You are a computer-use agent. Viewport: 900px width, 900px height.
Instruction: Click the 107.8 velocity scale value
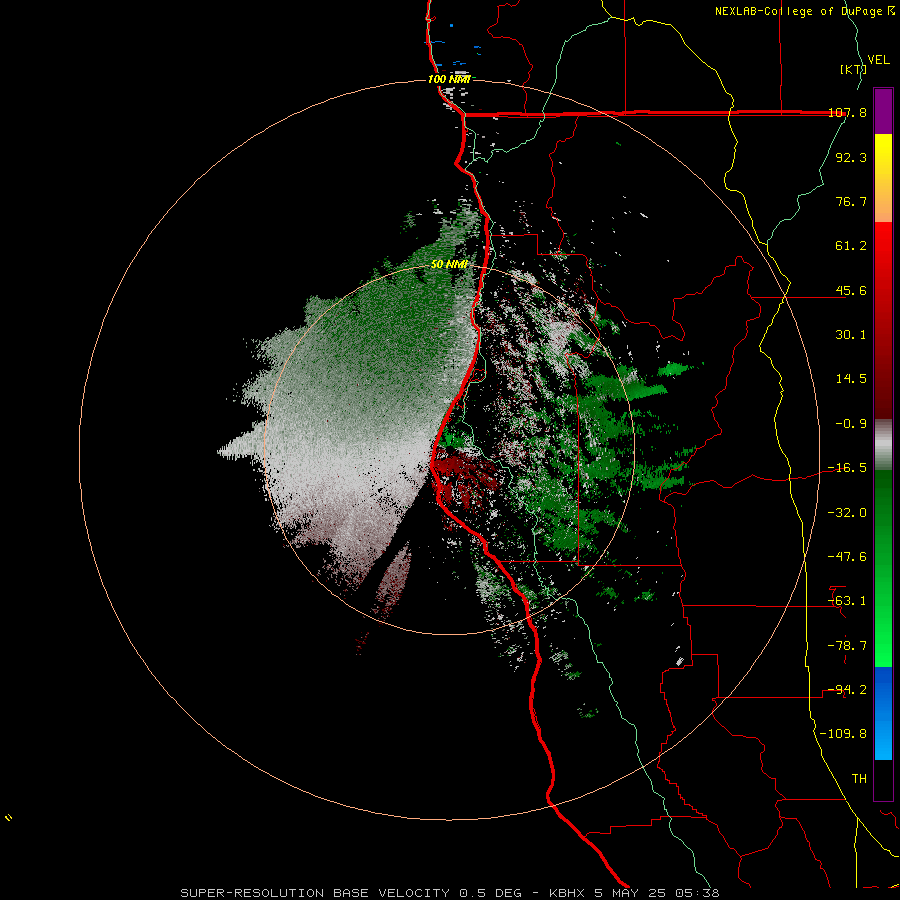(x=847, y=113)
